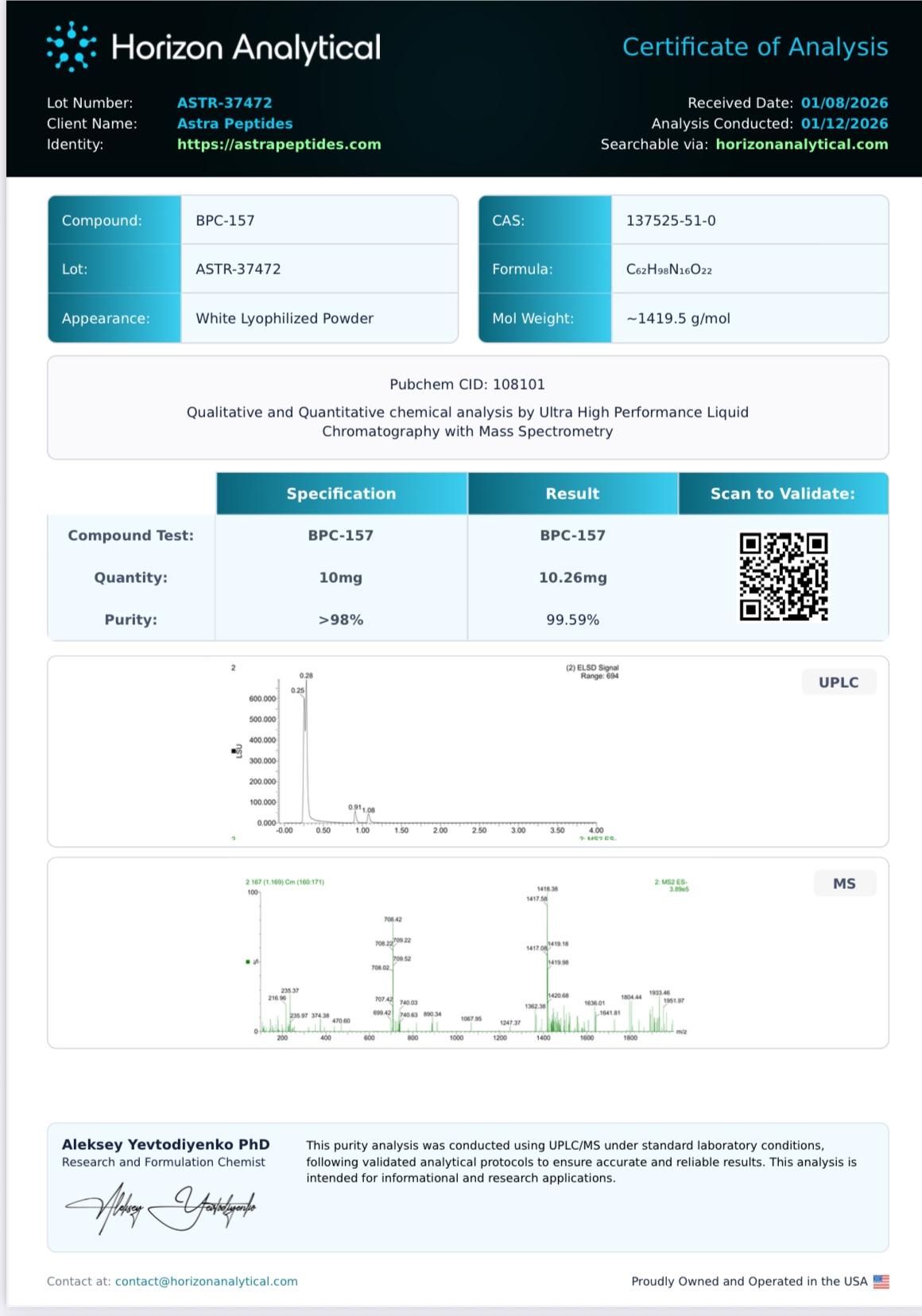Select the Result column header

point(572,494)
